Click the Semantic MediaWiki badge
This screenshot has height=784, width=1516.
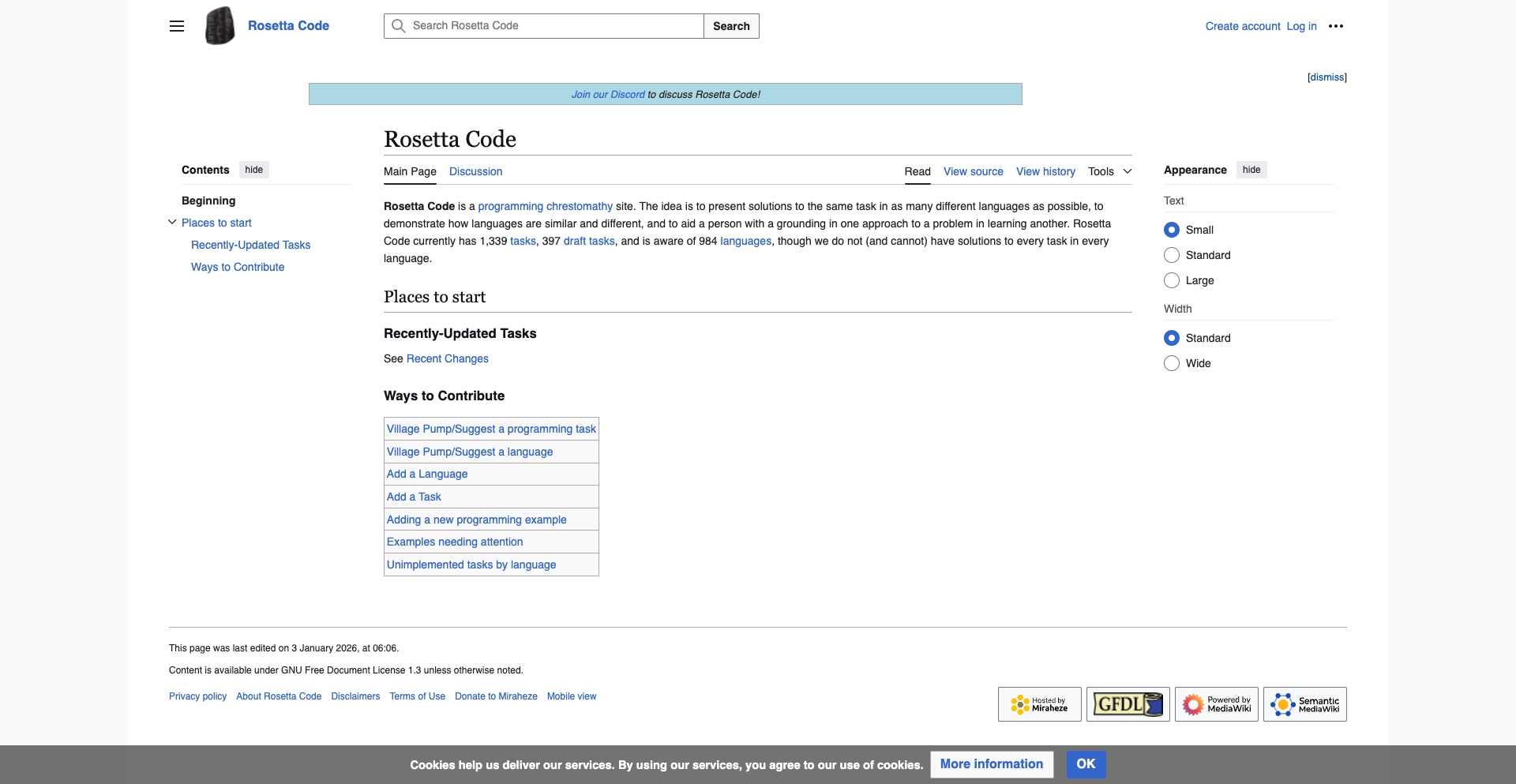(x=1304, y=703)
